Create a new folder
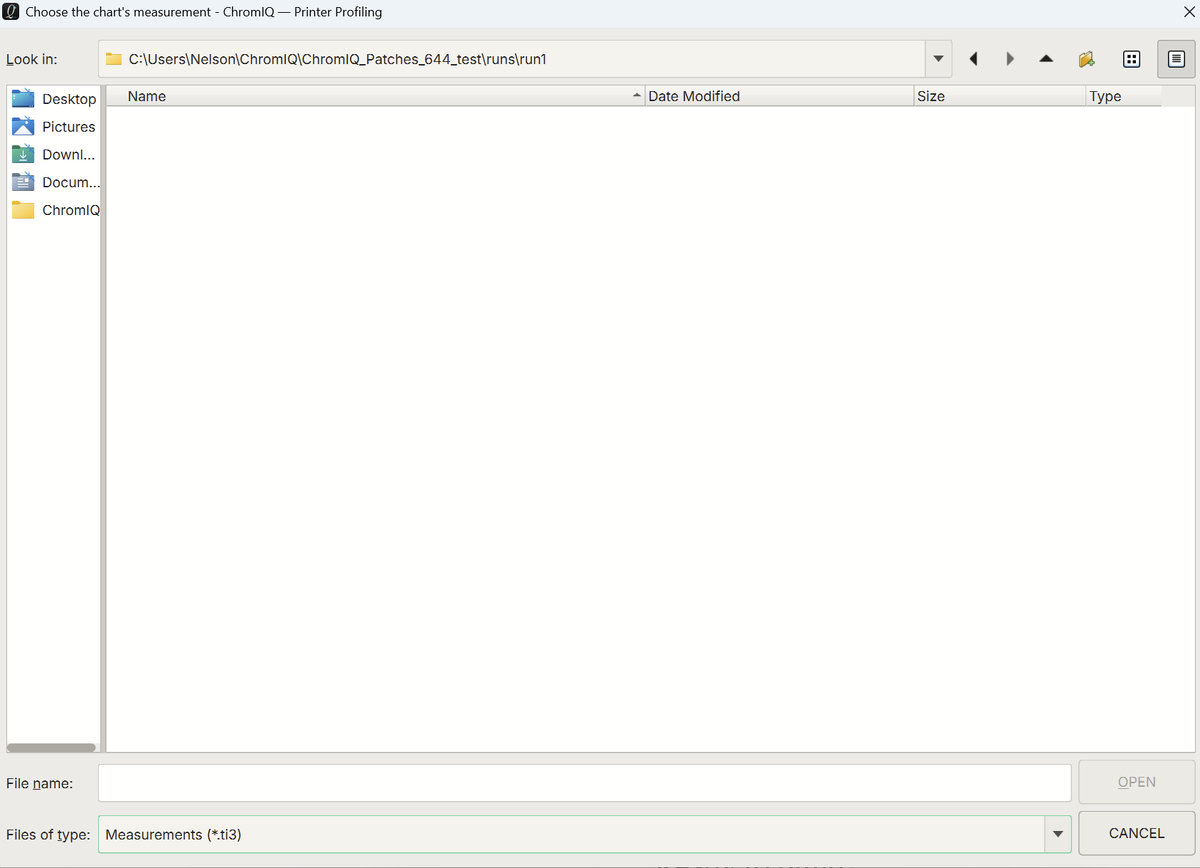The width and height of the screenshot is (1200, 868). (x=1087, y=59)
